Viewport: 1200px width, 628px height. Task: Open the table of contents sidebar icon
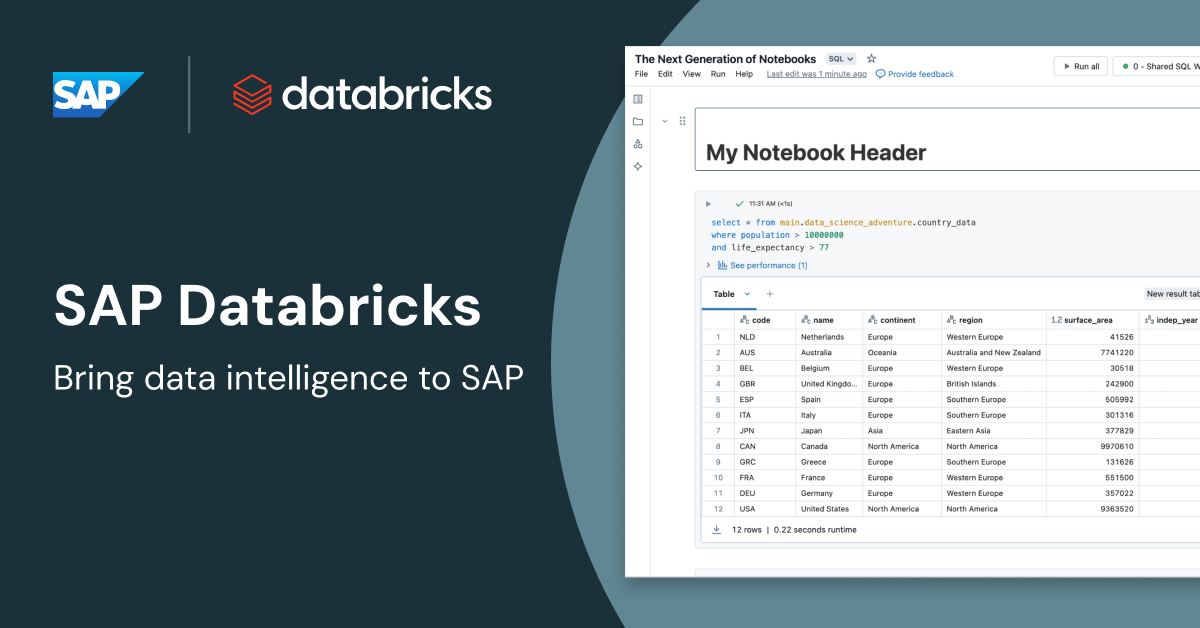point(638,99)
